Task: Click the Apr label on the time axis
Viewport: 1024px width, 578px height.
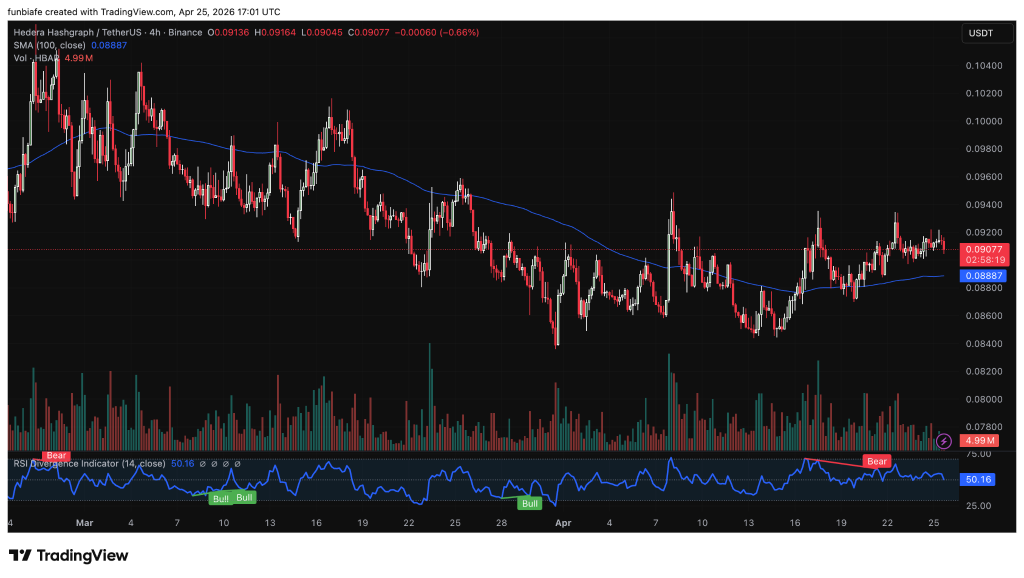Action: (562, 523)
